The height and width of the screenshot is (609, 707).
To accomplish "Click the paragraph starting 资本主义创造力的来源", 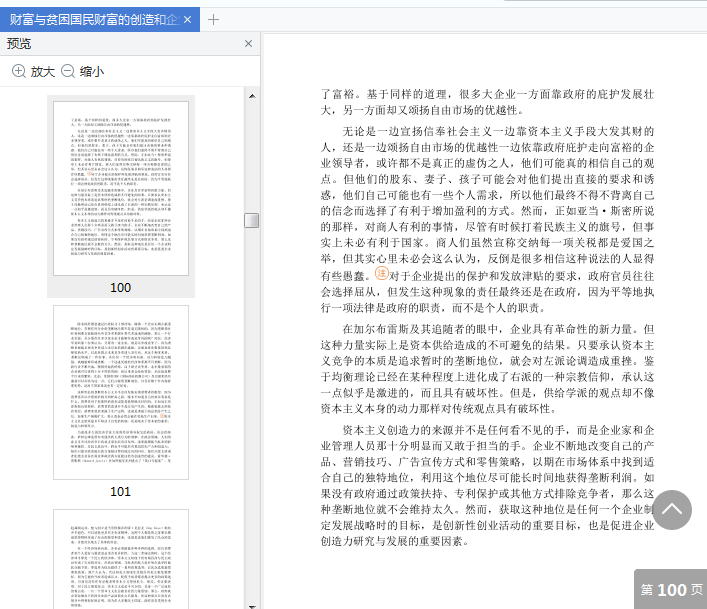I will pyautogui.click(x=487, y=485).
